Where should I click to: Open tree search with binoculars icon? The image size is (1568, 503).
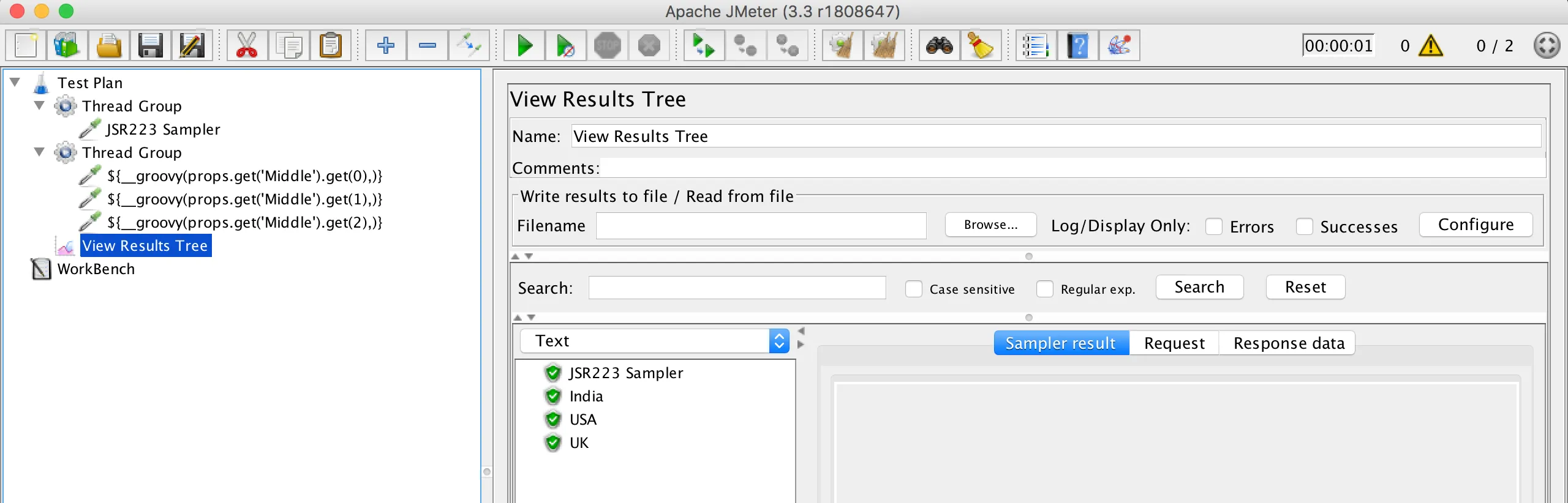click(939, 45)
